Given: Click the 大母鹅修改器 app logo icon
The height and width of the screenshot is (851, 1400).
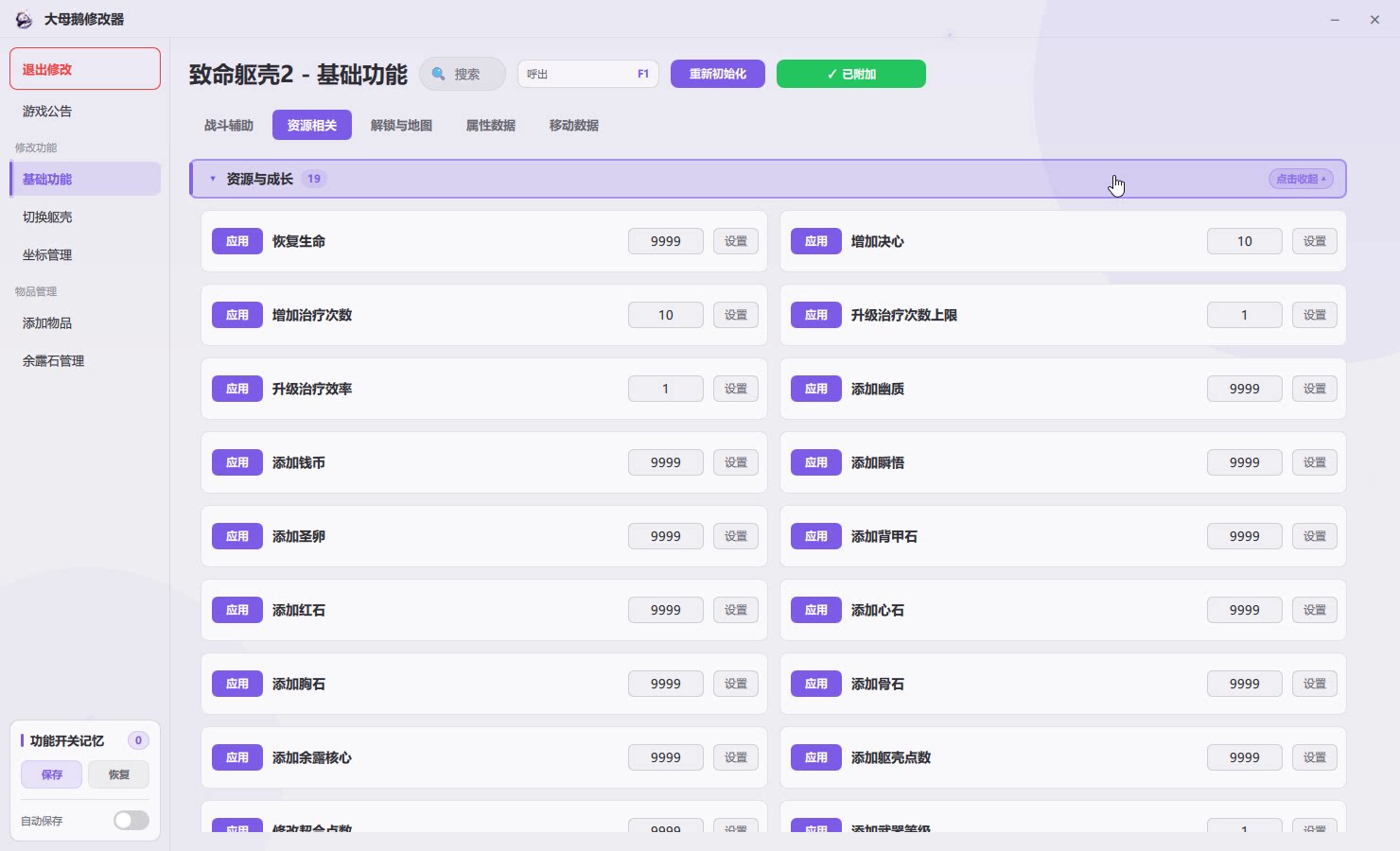Looking at the screenshot, I should point(24,19).
